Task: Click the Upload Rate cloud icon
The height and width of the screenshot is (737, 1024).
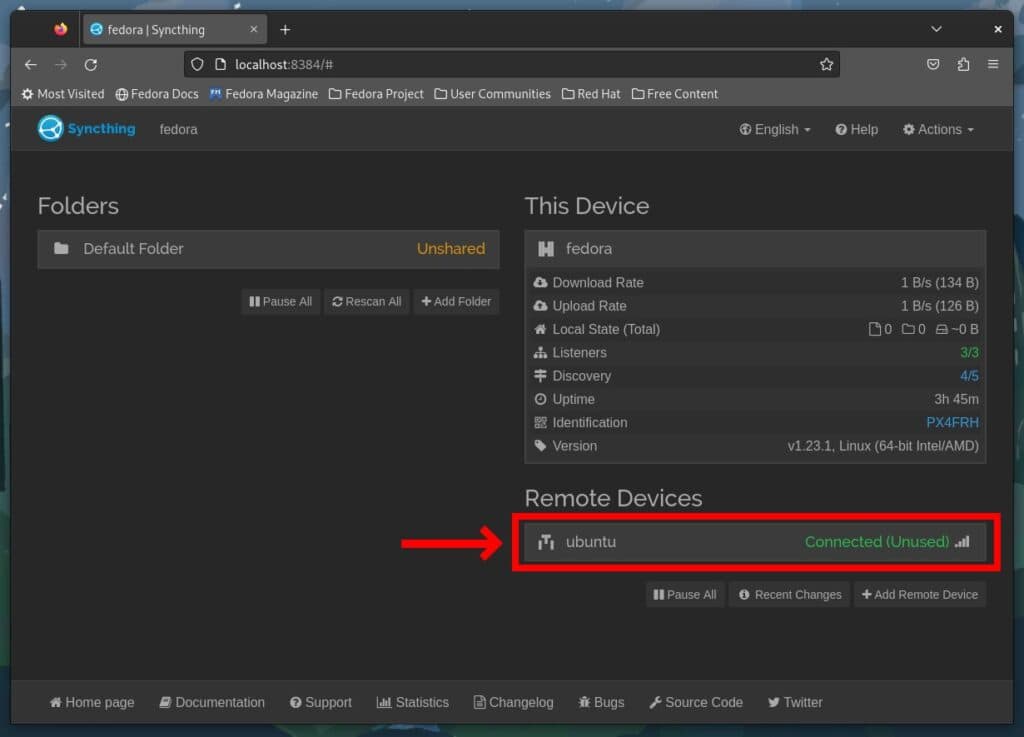Action: pos(540,306)
